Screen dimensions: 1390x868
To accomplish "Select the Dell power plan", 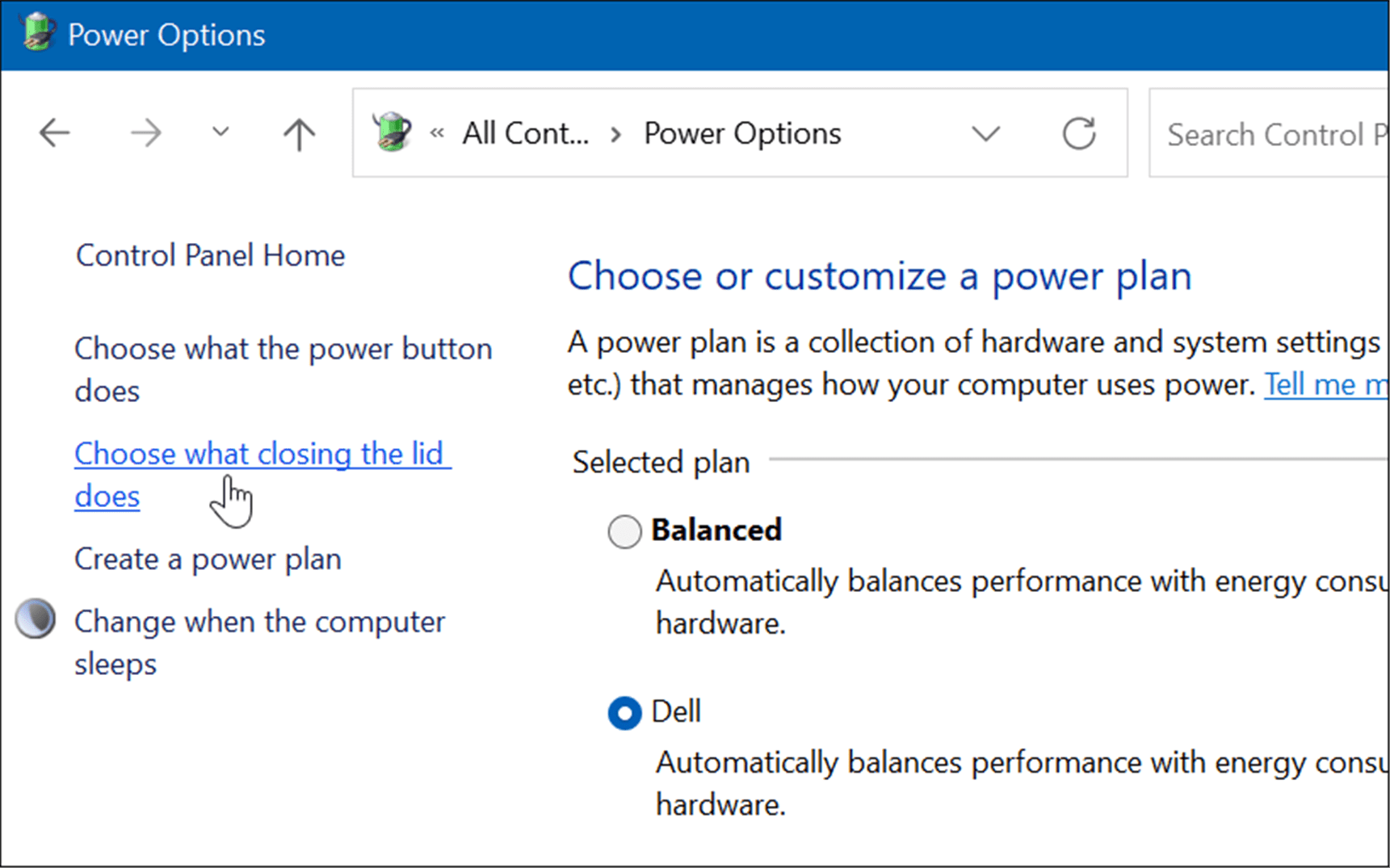I will pos(624,713).
